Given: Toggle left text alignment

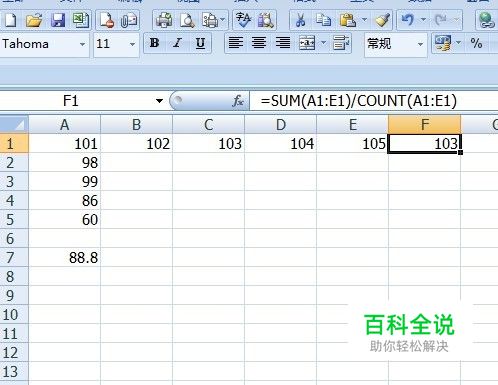Looking at the screenshot, I should [236, 43].
